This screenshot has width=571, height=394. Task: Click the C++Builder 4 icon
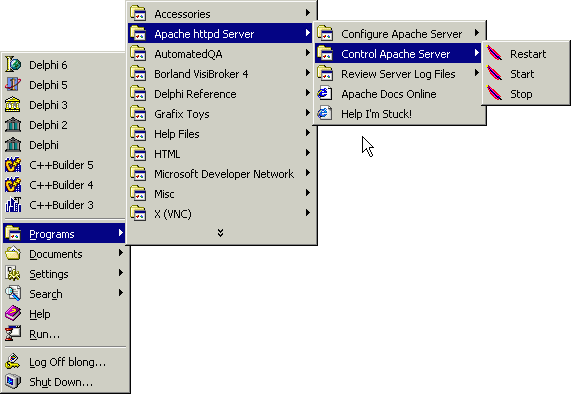(13, 185)
